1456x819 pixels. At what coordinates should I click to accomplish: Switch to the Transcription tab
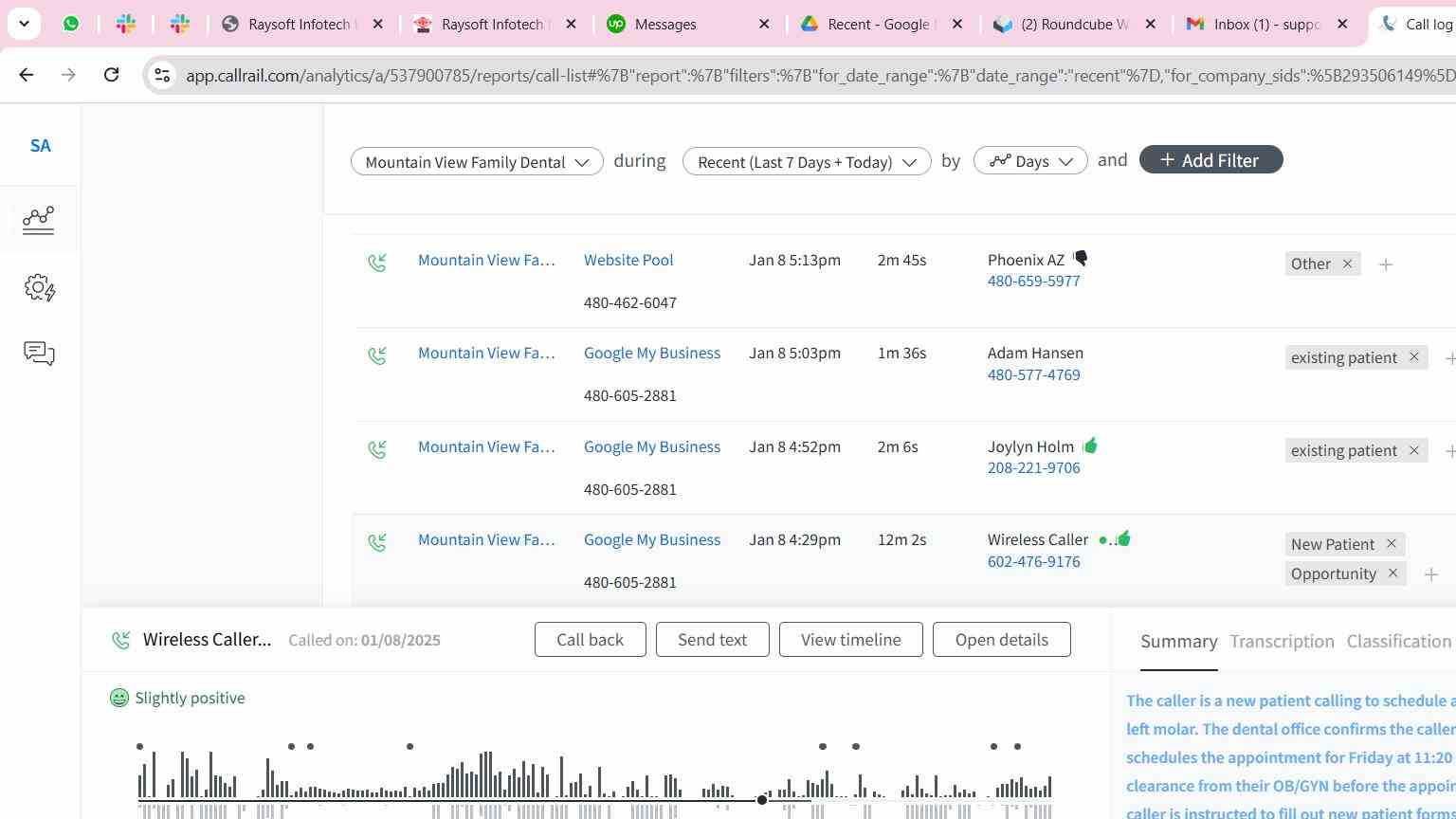(x=1282, y=642)
